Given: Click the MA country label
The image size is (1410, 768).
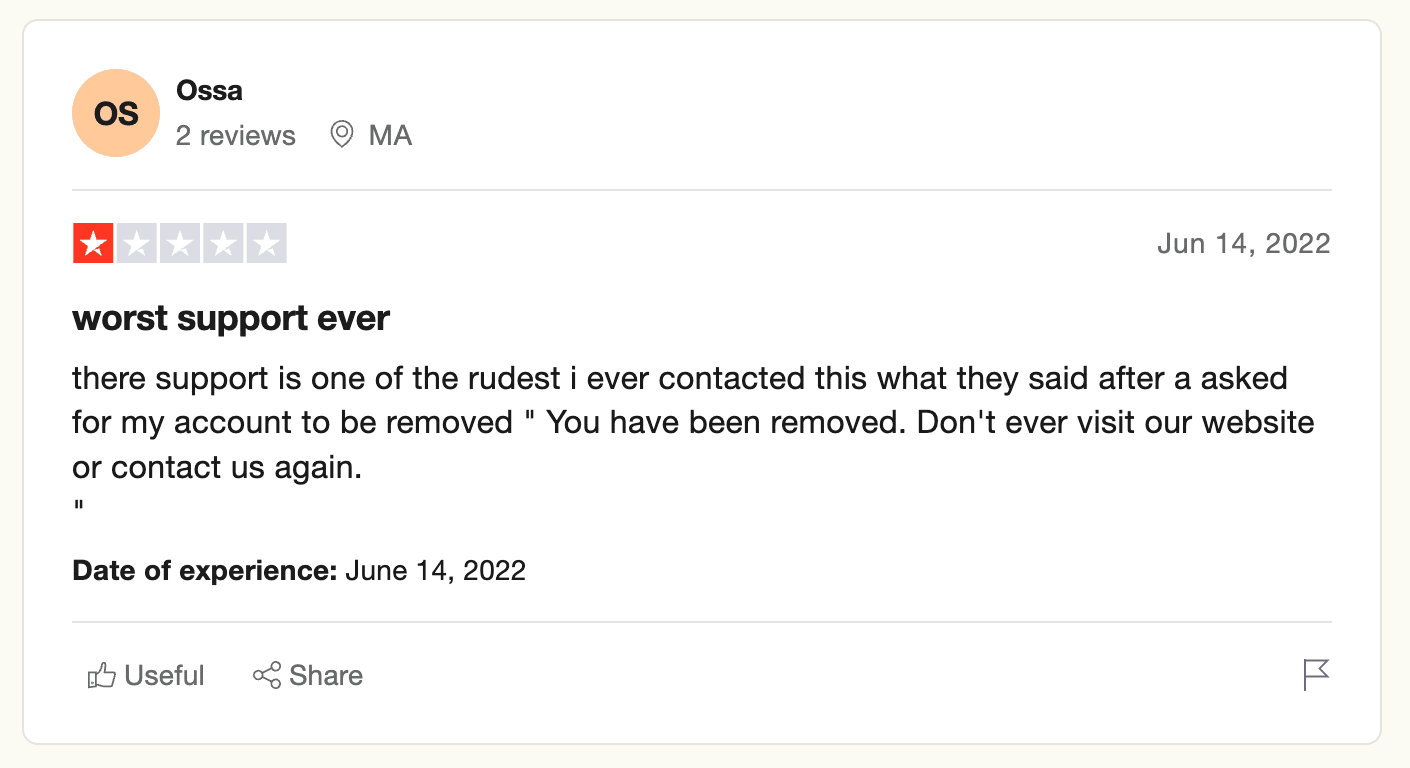Looking at the screenshot, I should (391, 135).
